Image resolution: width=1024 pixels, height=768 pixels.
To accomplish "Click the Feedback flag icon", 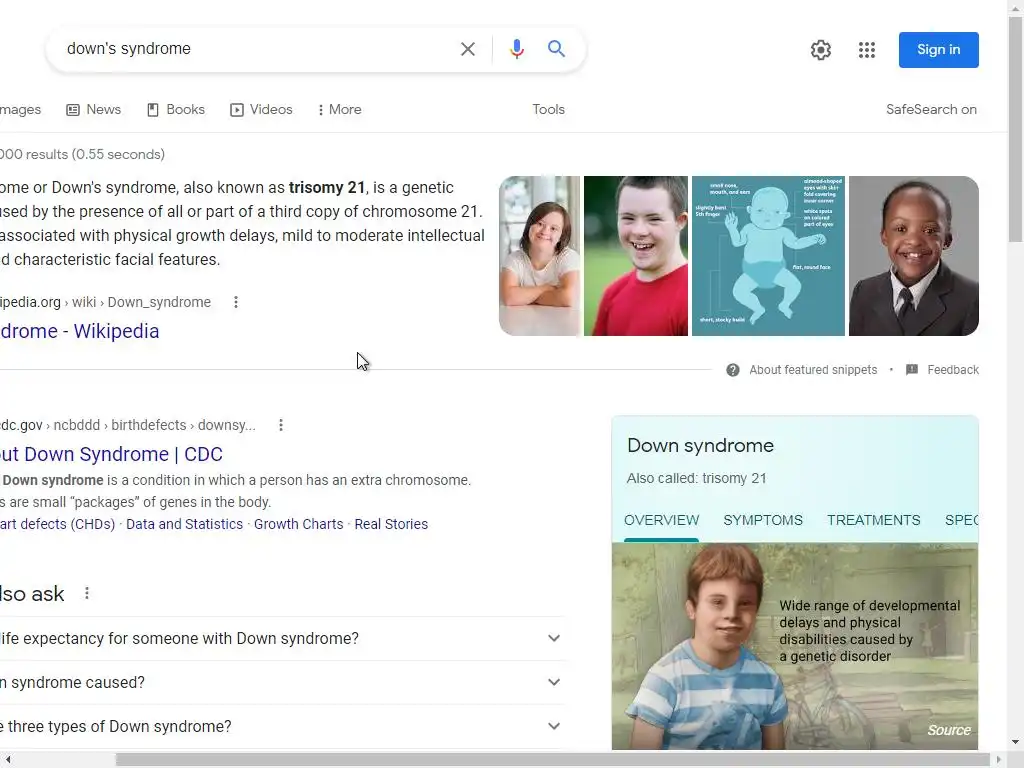I will [912, 370].
